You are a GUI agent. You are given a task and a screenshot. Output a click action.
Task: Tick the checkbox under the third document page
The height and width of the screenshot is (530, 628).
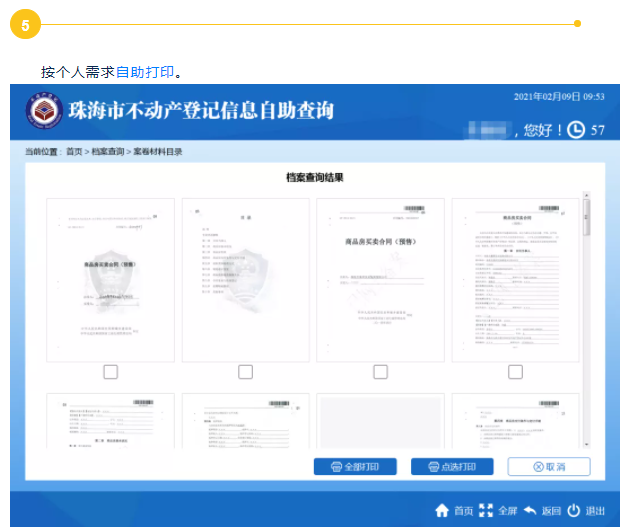point(380,372)
